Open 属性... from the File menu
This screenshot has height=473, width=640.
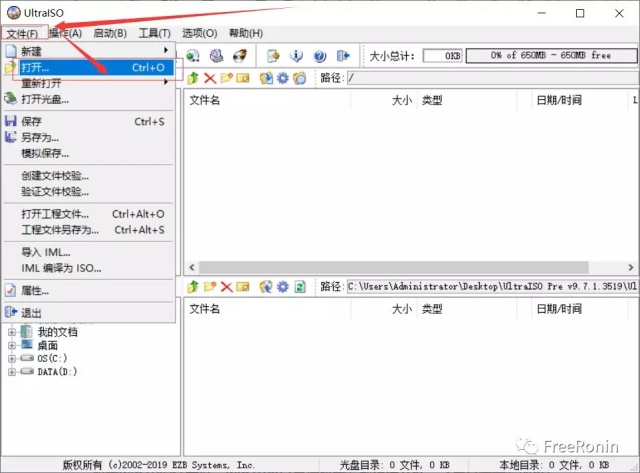(89, 291)
